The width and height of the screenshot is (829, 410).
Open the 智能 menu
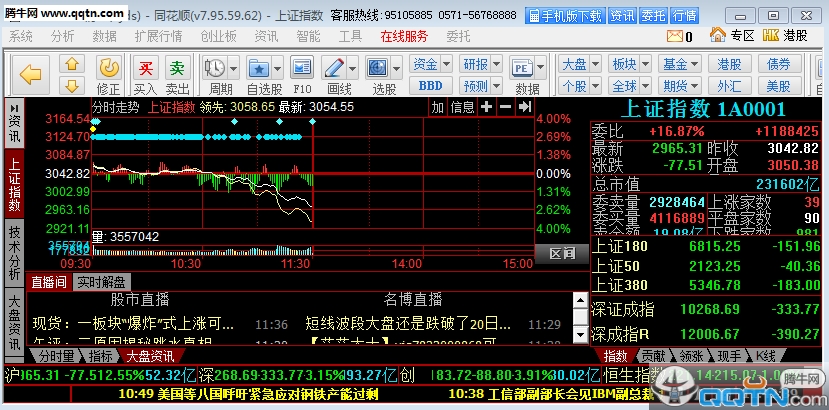[x=308, y=36]
